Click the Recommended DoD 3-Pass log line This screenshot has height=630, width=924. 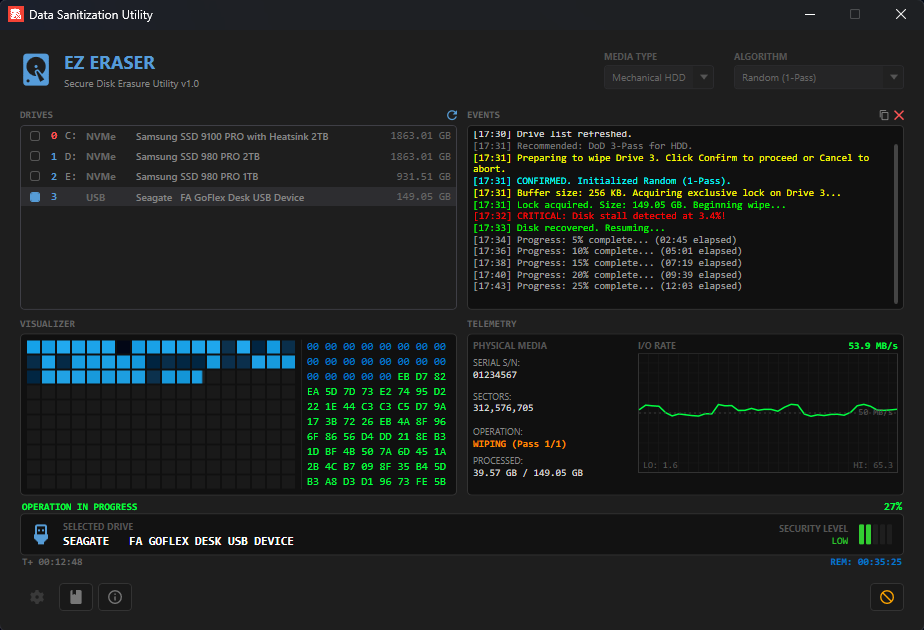[582, 146]
